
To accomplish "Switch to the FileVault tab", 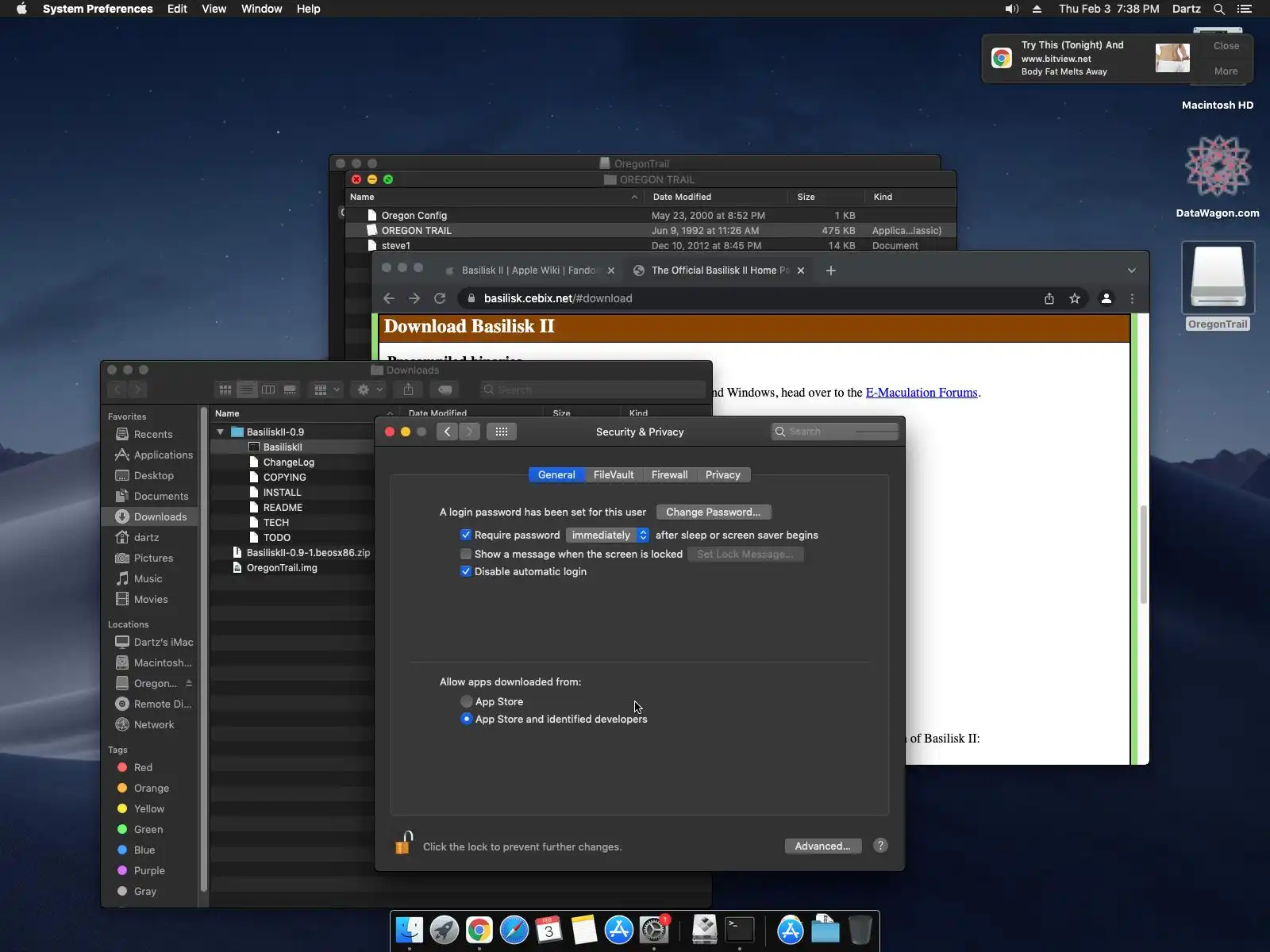I will pos(614,475).
